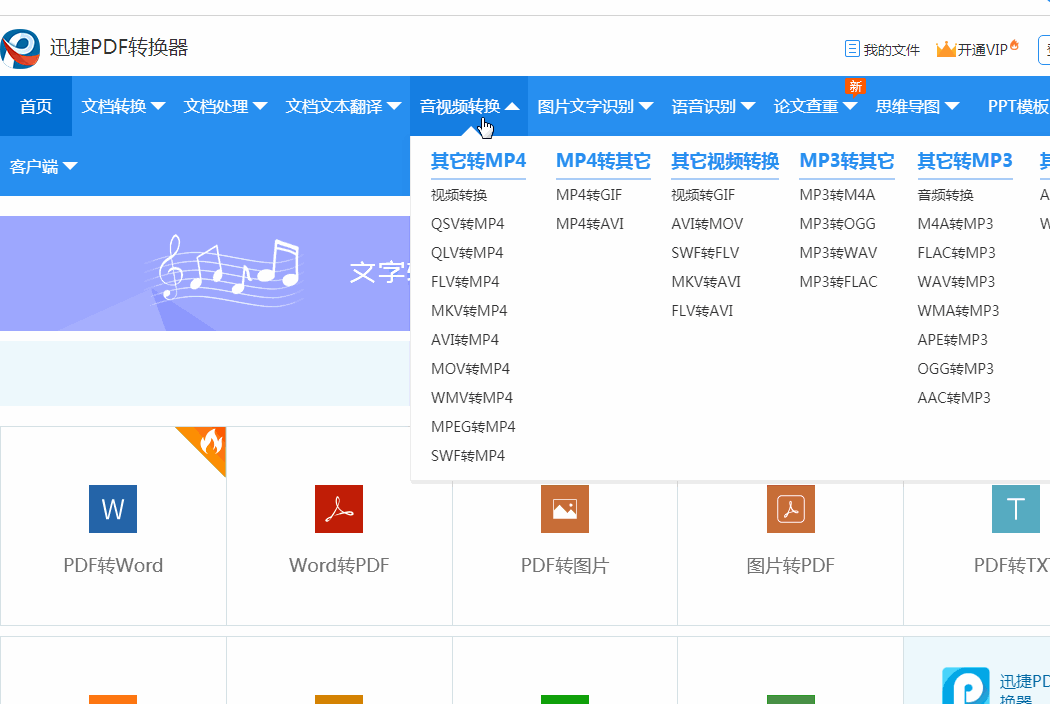Click the PDF转TXT teal T icon
The height and width of the screenshot is (704, 1050).
[1015, 509]
